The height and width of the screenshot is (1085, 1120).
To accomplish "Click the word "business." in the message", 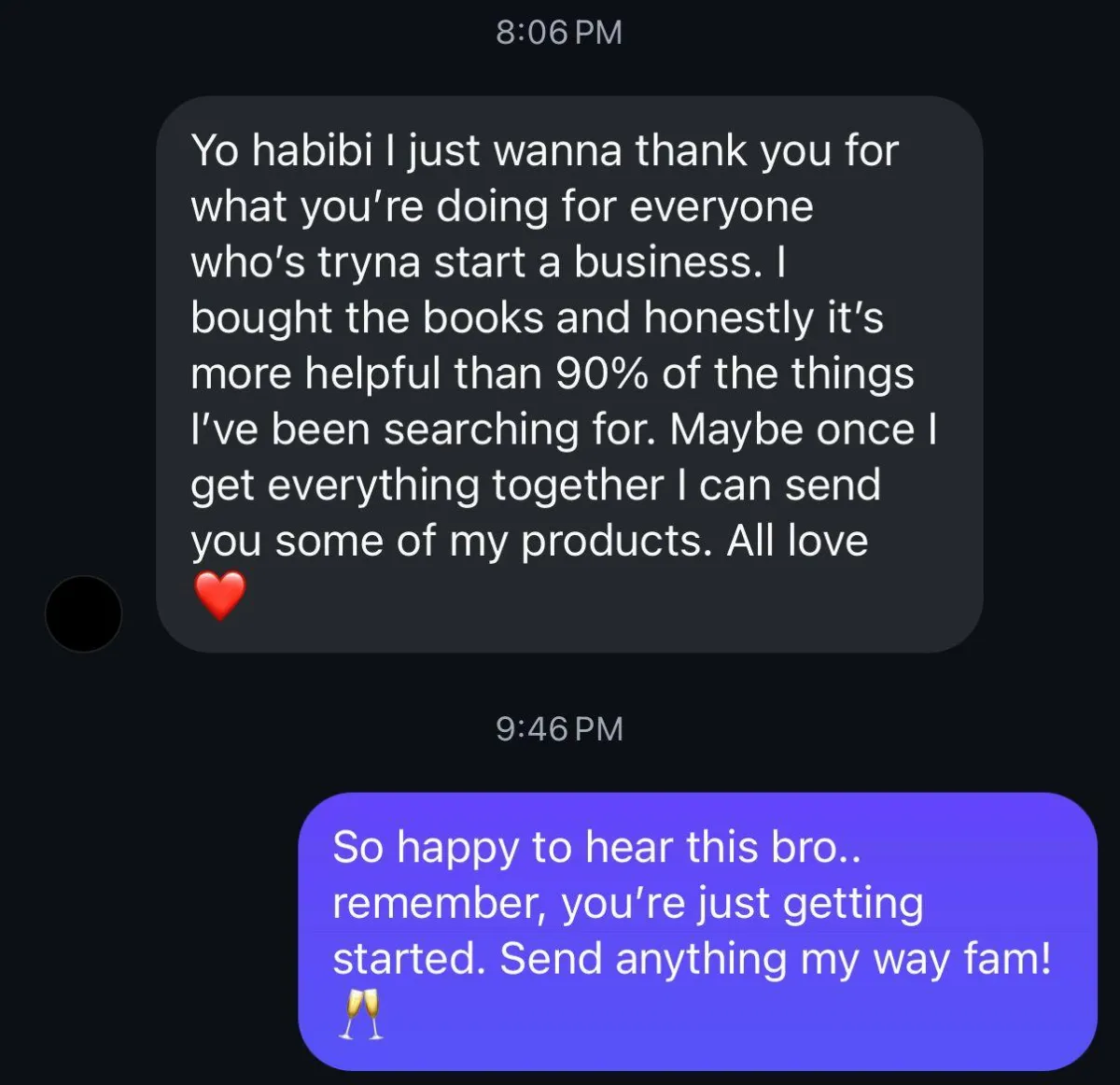I will [668, 262].
